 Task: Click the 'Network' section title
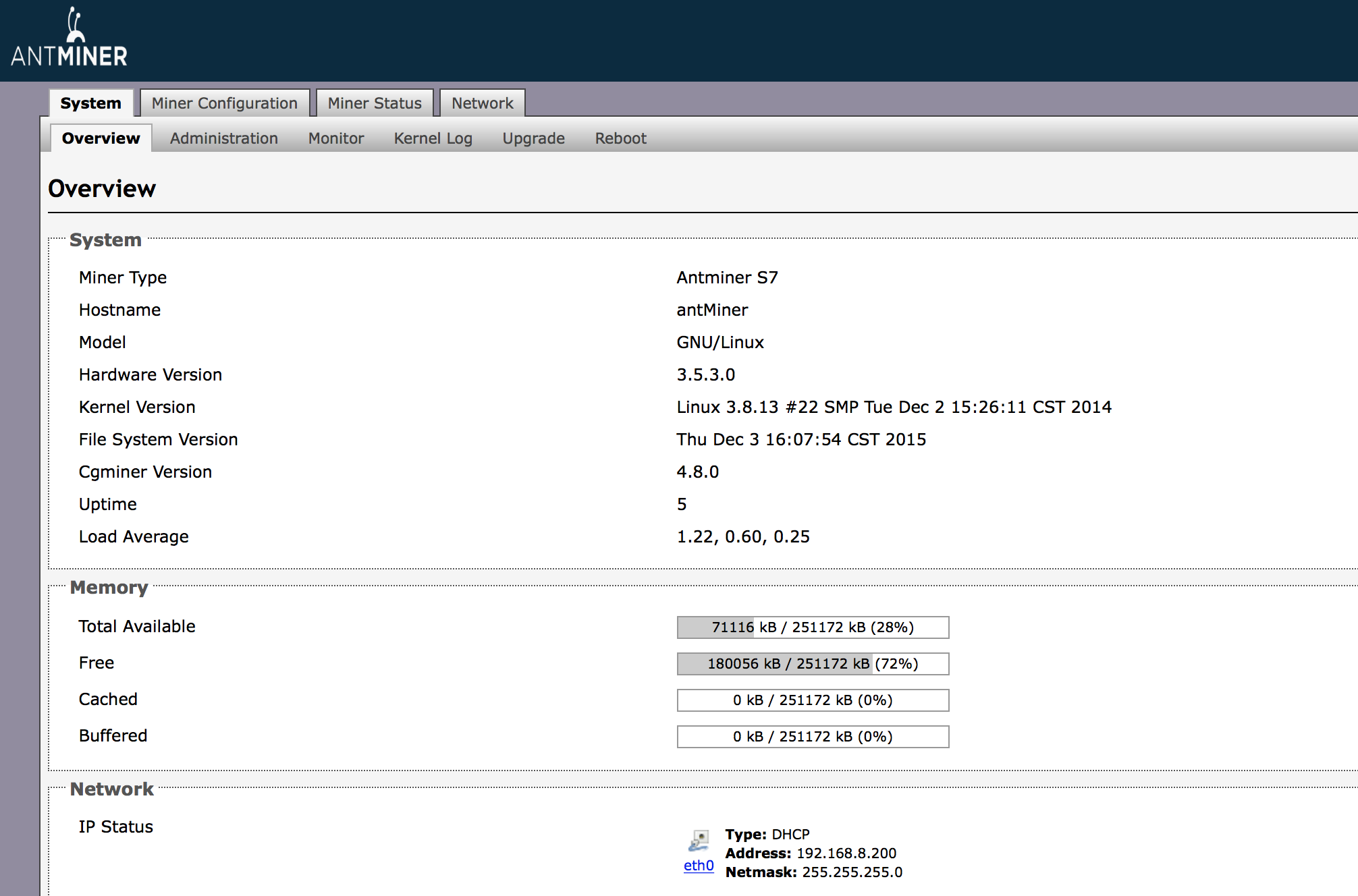pos(112,789)
